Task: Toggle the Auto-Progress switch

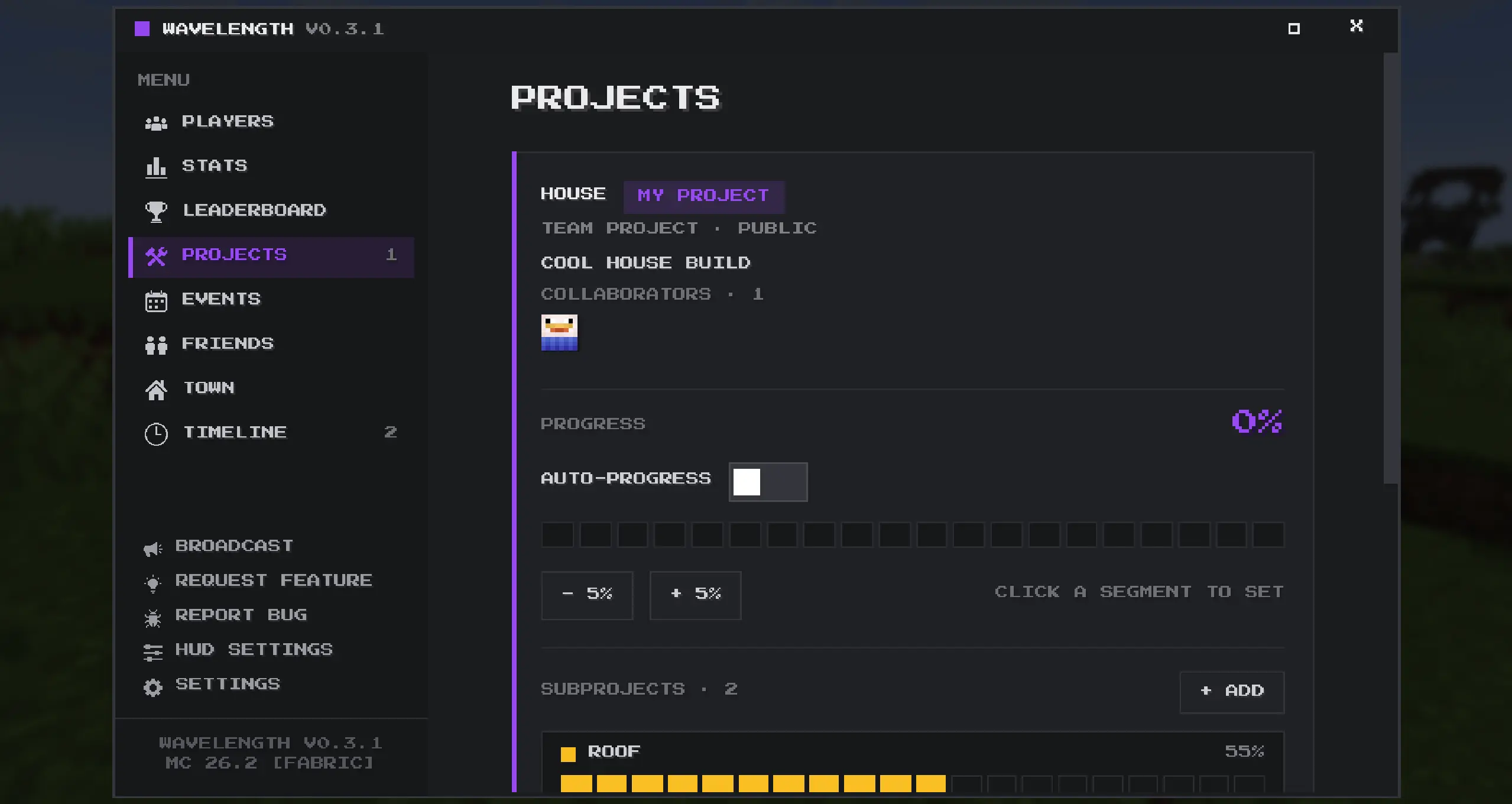Action: click(768, 482)
